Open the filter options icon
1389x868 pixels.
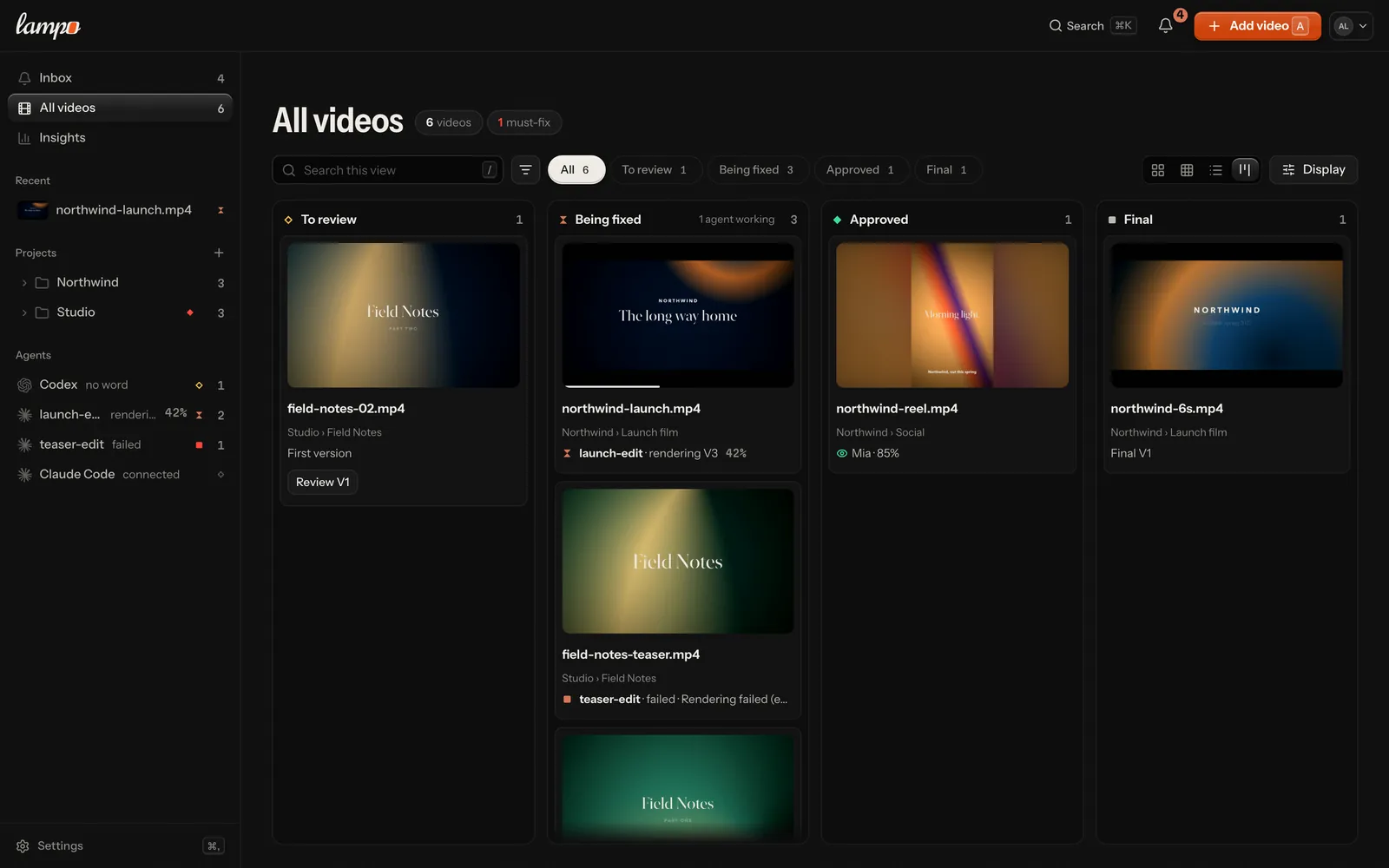[525, 170]
